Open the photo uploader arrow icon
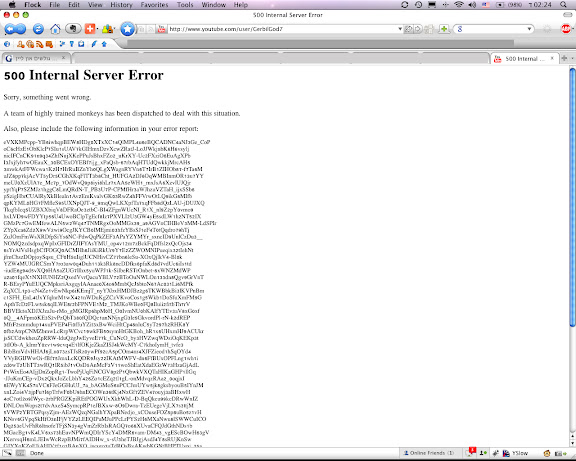The height and width of the screenshot is (461, 576). pyautogui.click(x=104, y=44)
